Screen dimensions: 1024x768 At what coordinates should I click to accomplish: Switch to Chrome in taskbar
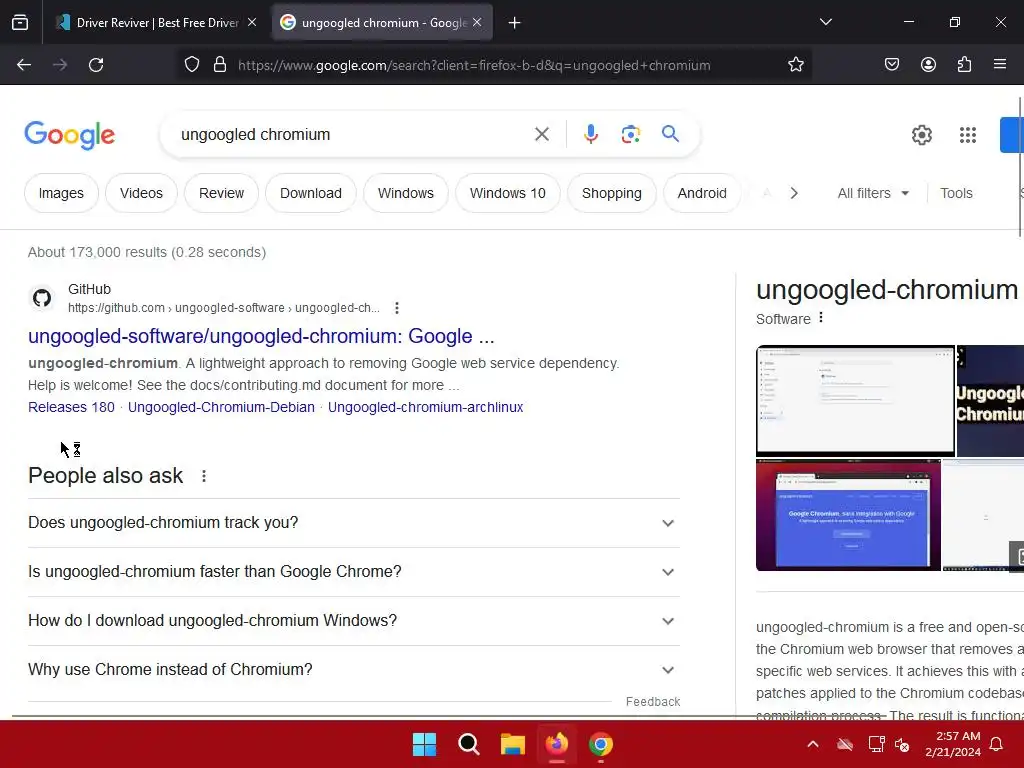coord(601,744)
